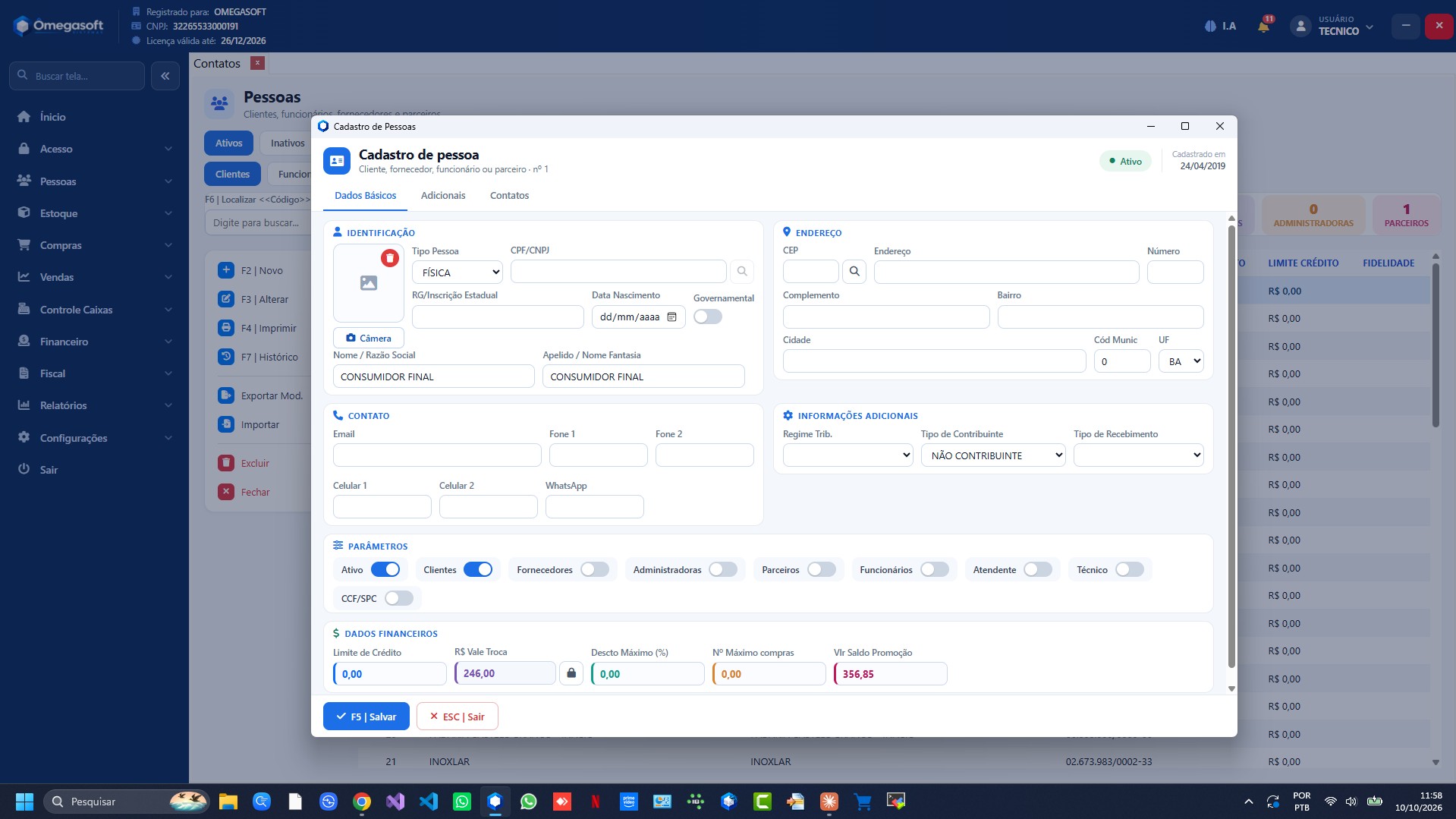This screenshot has height=819, width=1456.
Task: Click the Início home icon in sidebar
Action: (x=24, y=117)
